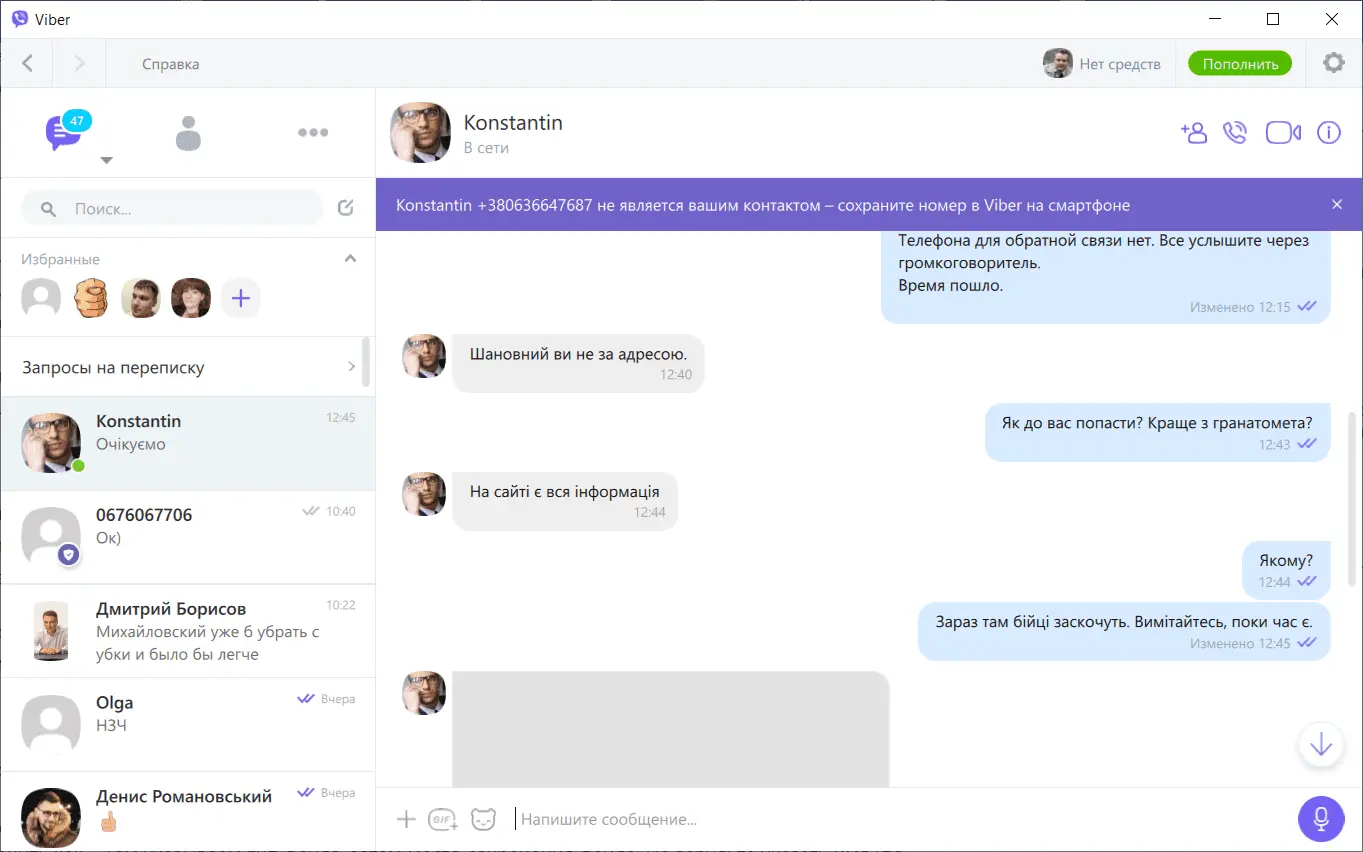Dismiss the not-in-contacts banner
Viewport: 1363px width, 852px height.
pyautogui.click(x=1337, y=205)
